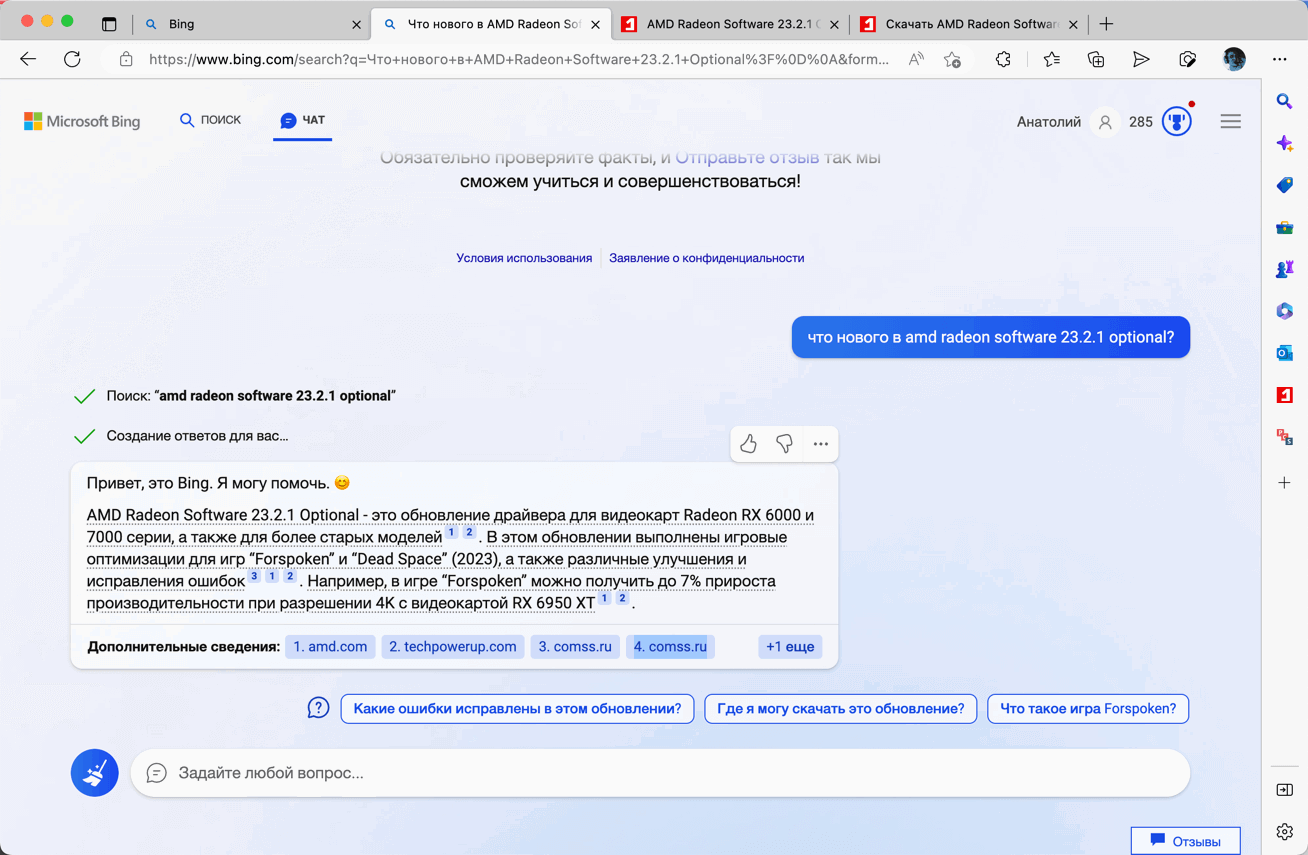This screenshot has width=1308, height=855.
Task: Click the 'Отзывы' feedback button
Action: 1186,841
